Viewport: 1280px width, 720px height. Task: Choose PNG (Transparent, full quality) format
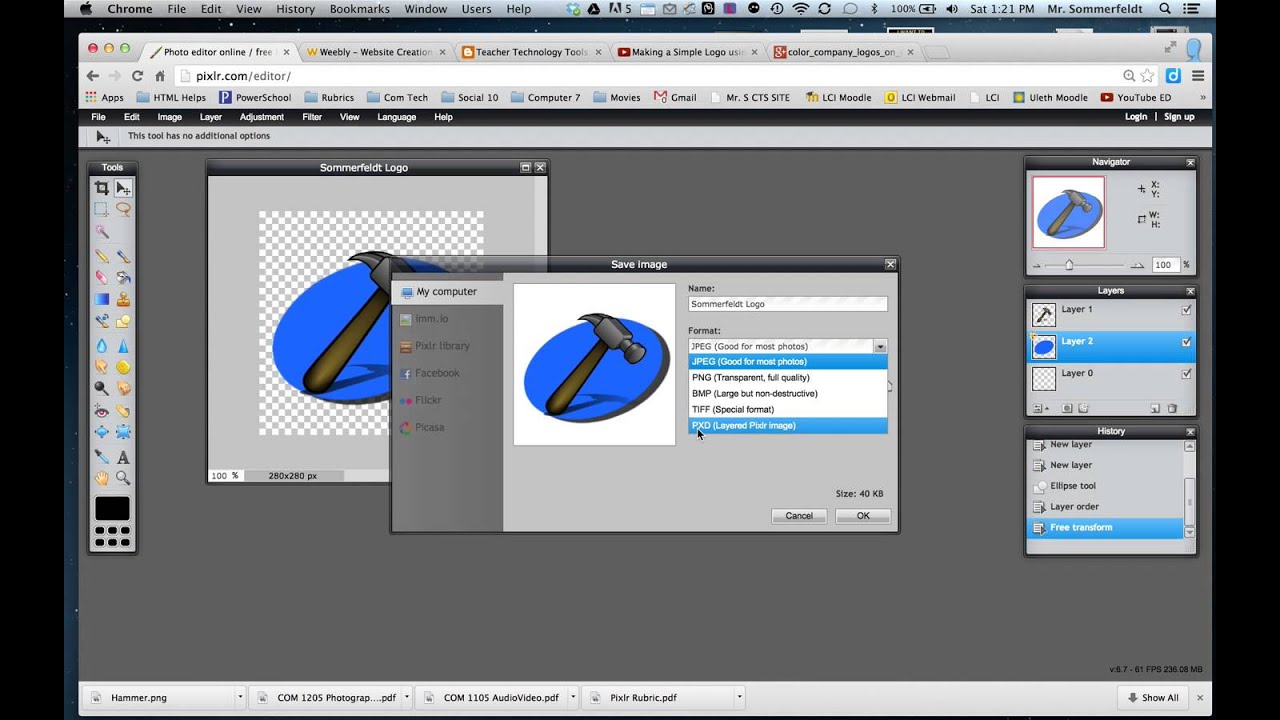pyautogui.click(x=788, y=378)
